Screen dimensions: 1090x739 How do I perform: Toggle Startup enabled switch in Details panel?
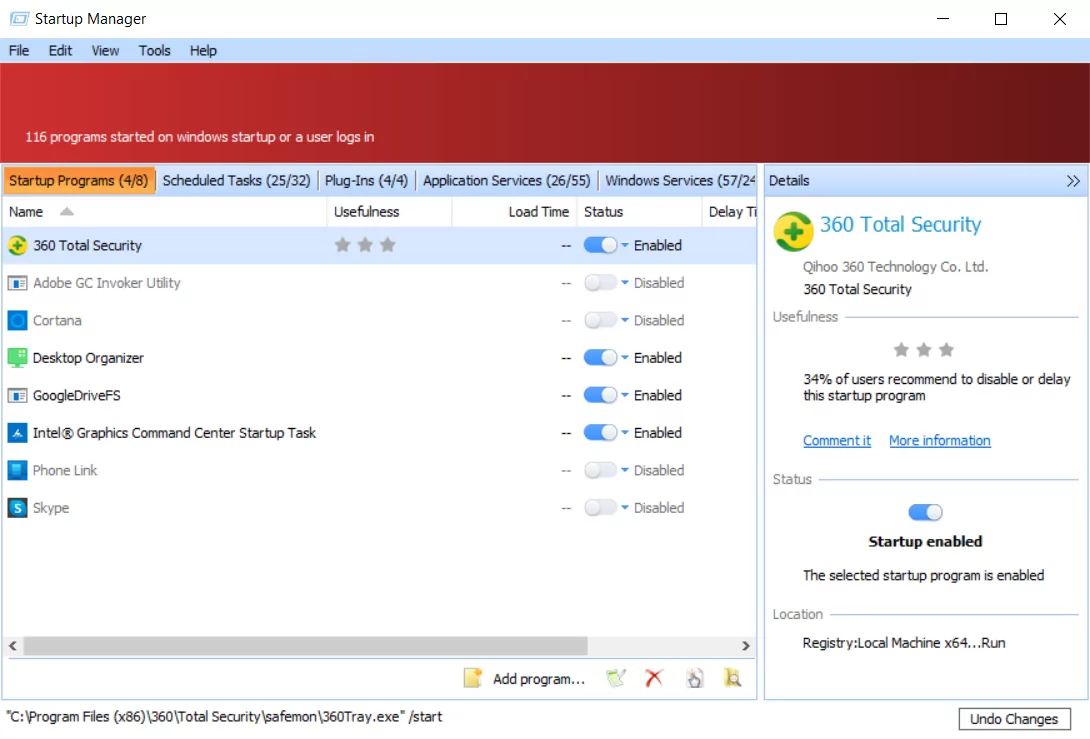[925, 512]
